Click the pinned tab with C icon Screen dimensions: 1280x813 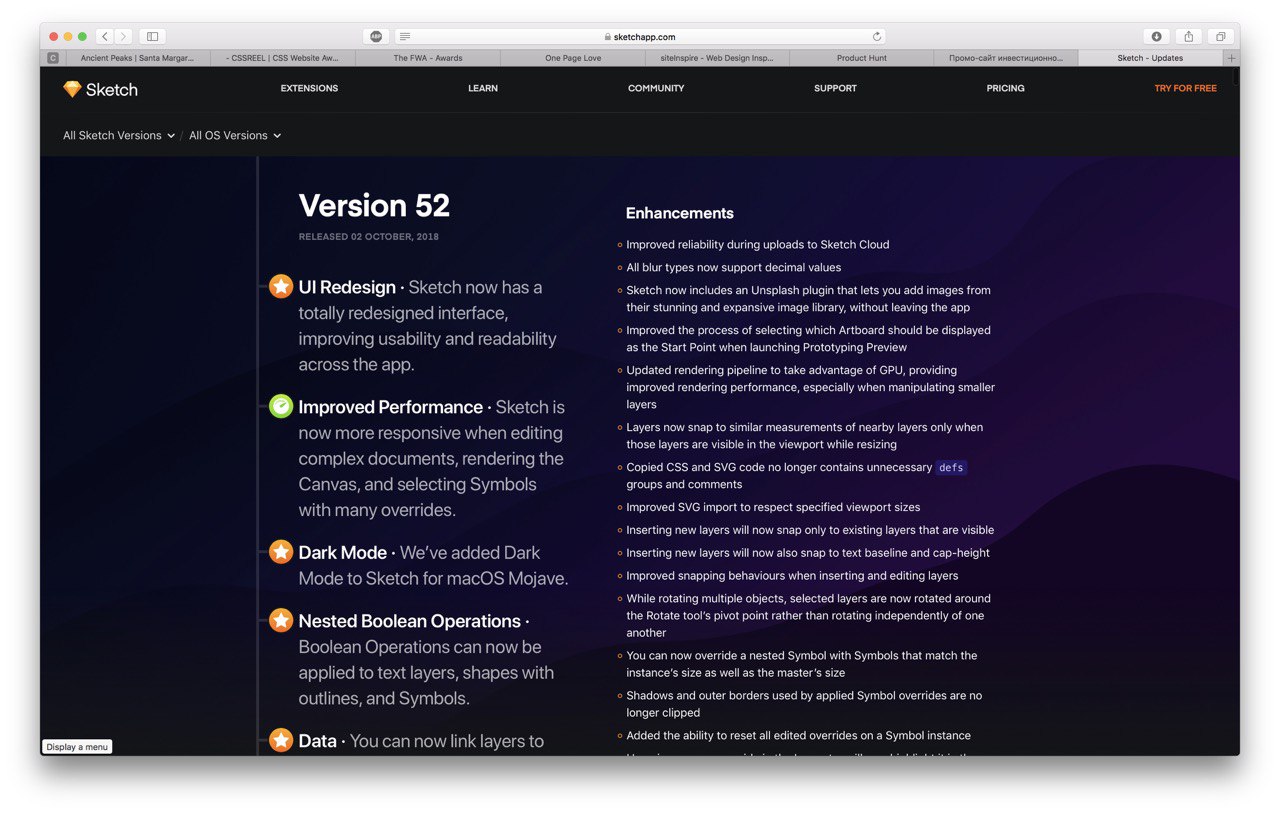pos(52,58)
